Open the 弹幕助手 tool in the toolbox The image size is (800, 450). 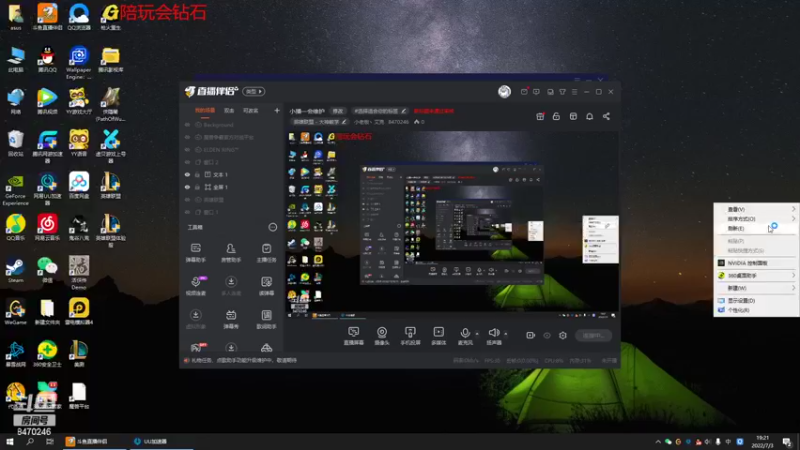click(195, 253)
